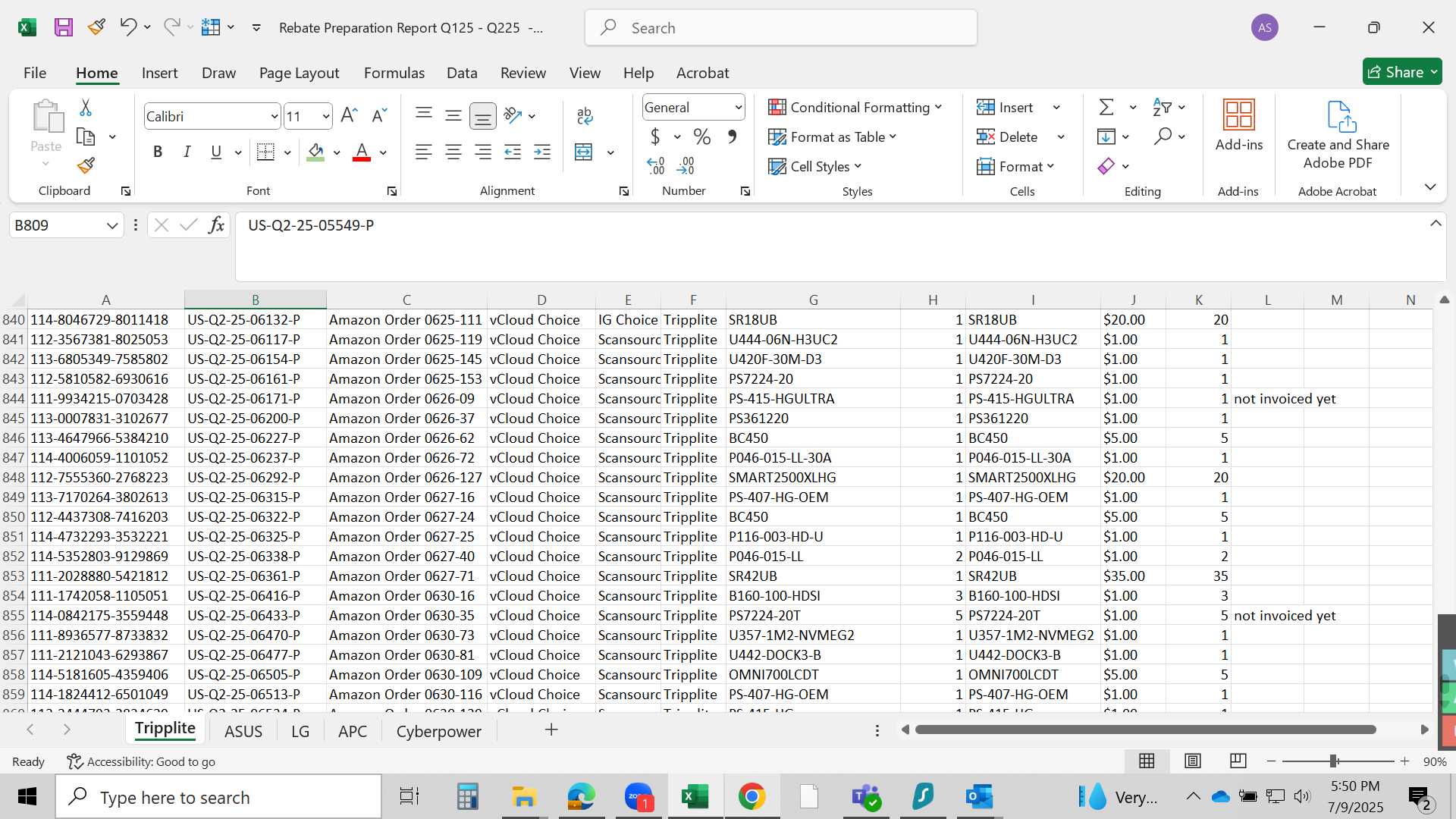1456x819 pixels.
Task: Click the Top Align icon
Action: click(424, 115)
